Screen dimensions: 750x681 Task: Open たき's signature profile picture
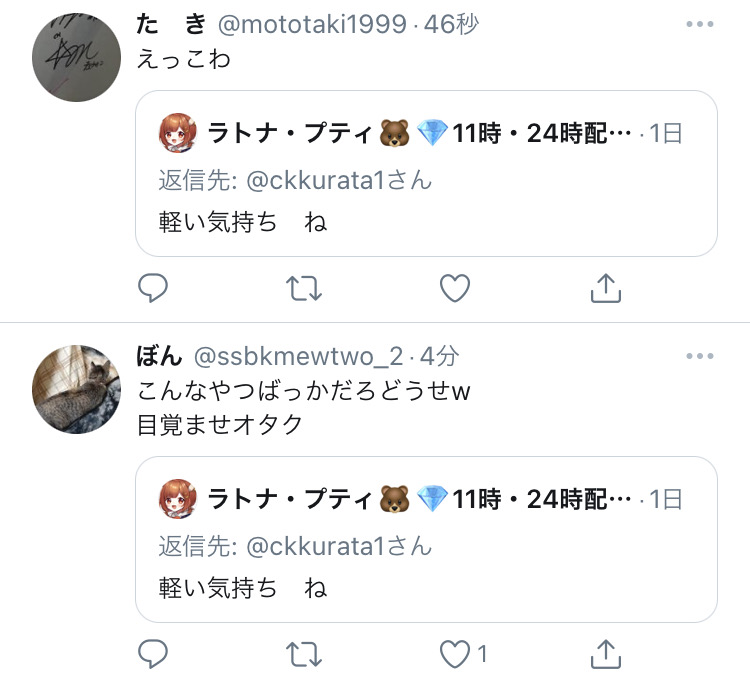click(77, 57)
